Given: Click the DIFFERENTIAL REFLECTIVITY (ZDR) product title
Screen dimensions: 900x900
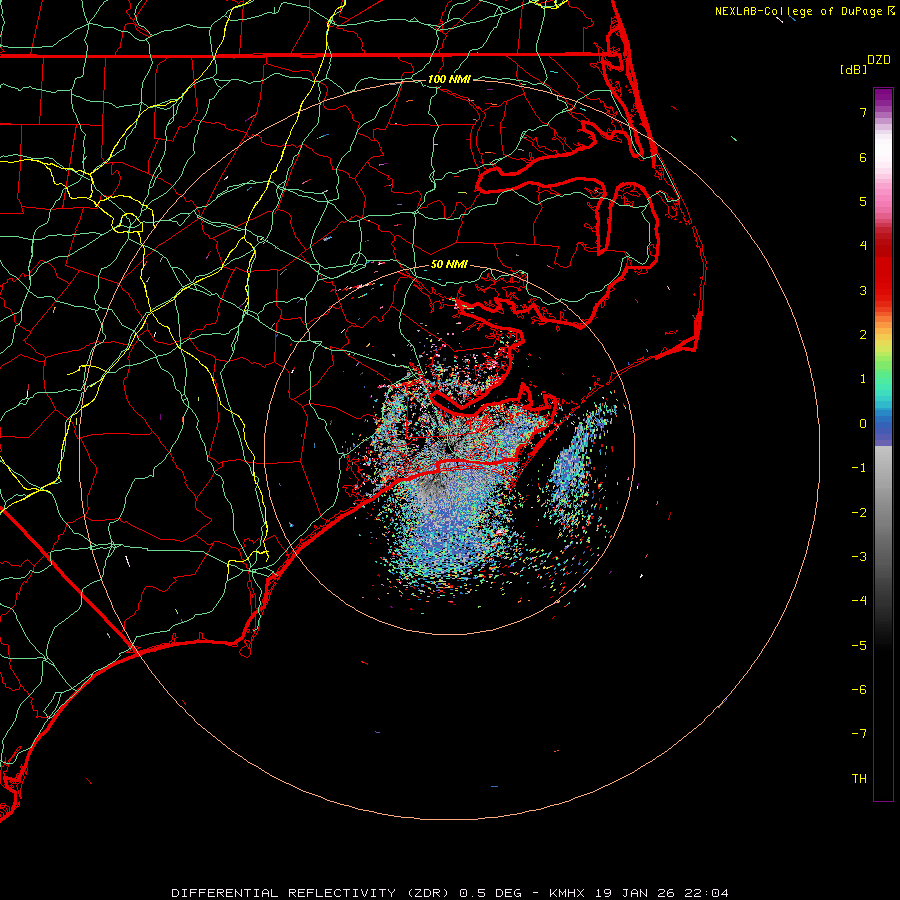Looking at the screenshot, I should (312, 893).
